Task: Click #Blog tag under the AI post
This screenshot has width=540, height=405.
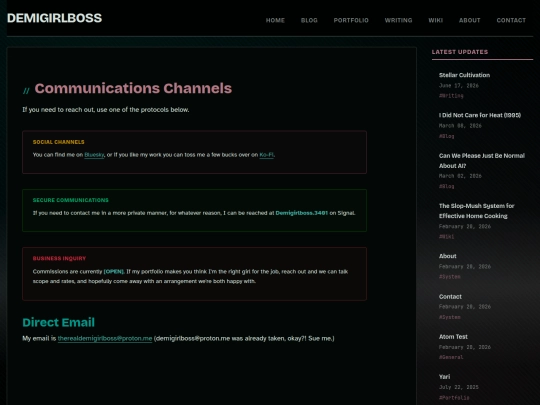Action: 447,186
